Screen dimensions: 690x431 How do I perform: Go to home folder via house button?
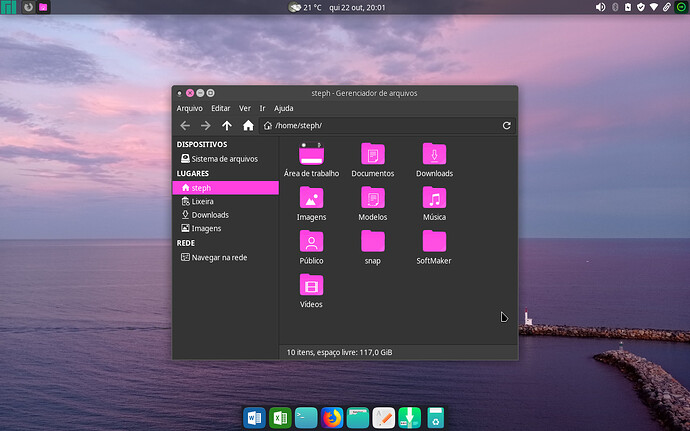click(x=248, y=125)
